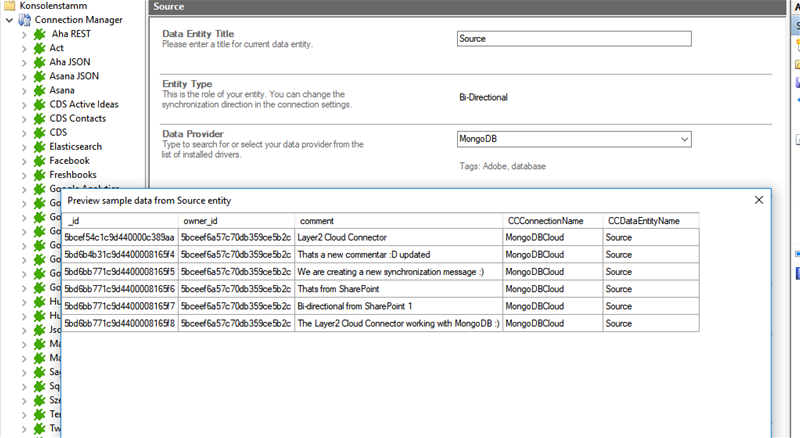Select the Asana JSON connection icon
Viewport: 800px width, 438px height.
pyautogui.click(x=40, y=75)
